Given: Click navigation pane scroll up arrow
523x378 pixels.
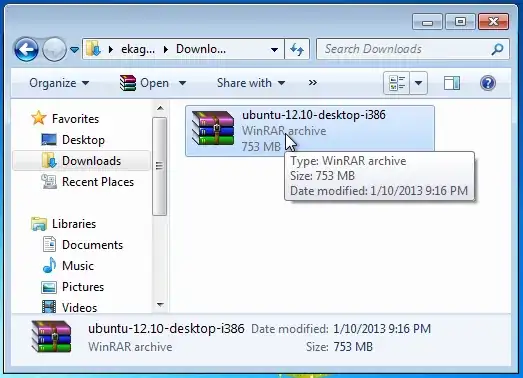Looking at the screenshot, I should (x=160, y=108).
